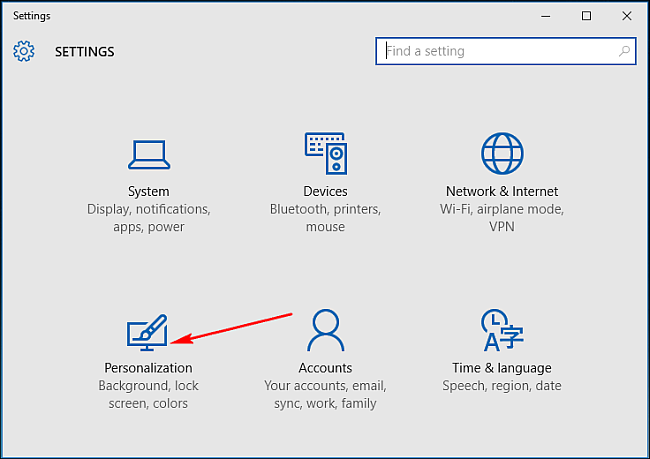Screen dimensions: 650x459
Task: Open the Network & Internet globe icon
Action: point(502,153)
